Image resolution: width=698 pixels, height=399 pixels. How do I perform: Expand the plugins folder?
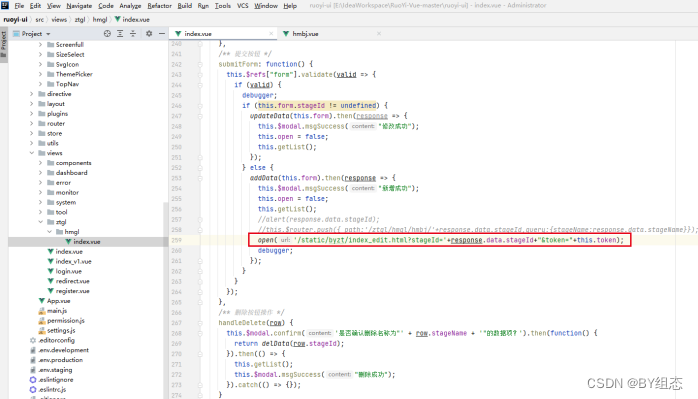click(32, 114)
